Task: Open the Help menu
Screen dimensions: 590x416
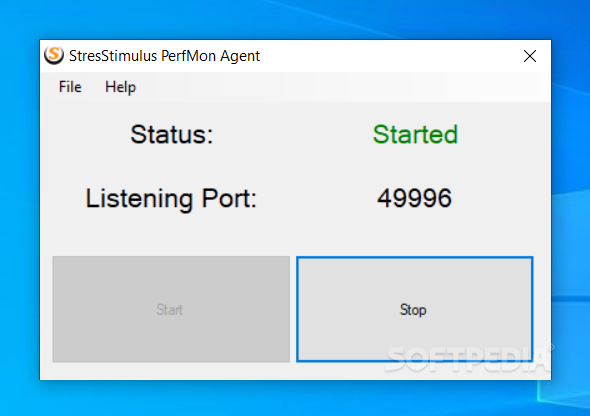Action: click(120, 87)
